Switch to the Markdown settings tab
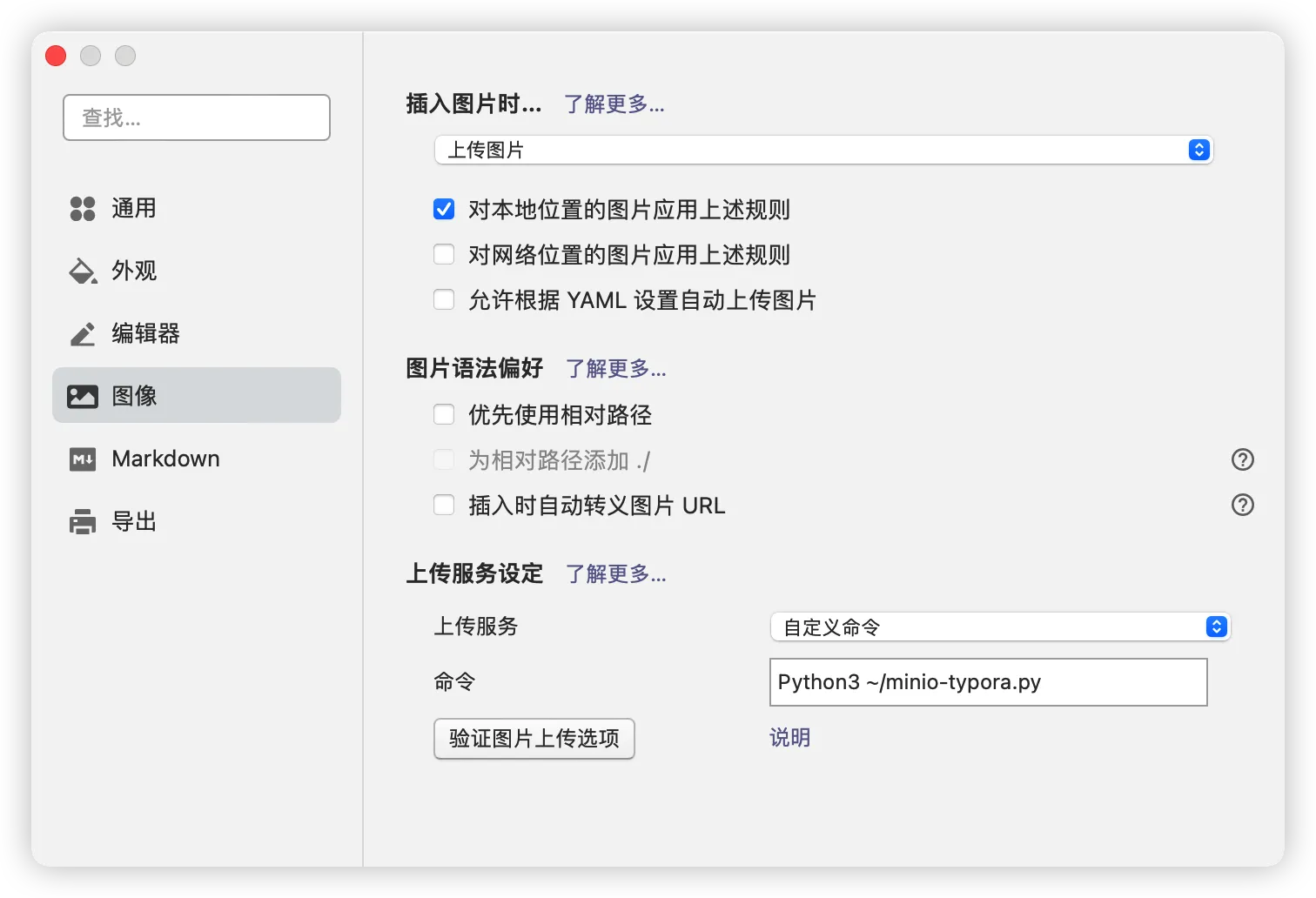Screen dimensions: 1316x898 pyautogui.click(x=165, y=459)
